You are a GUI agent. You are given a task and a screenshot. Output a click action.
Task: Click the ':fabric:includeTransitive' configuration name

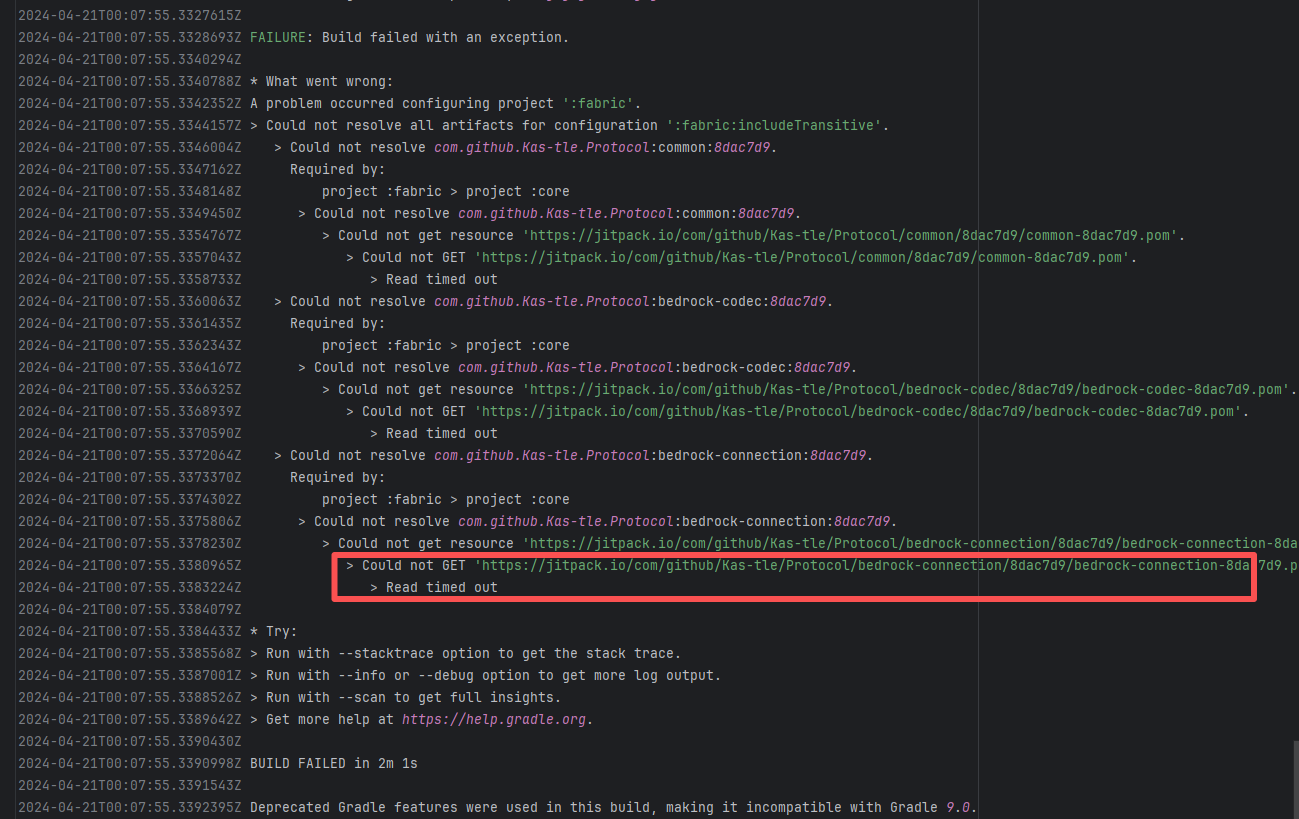pos(776,126)
